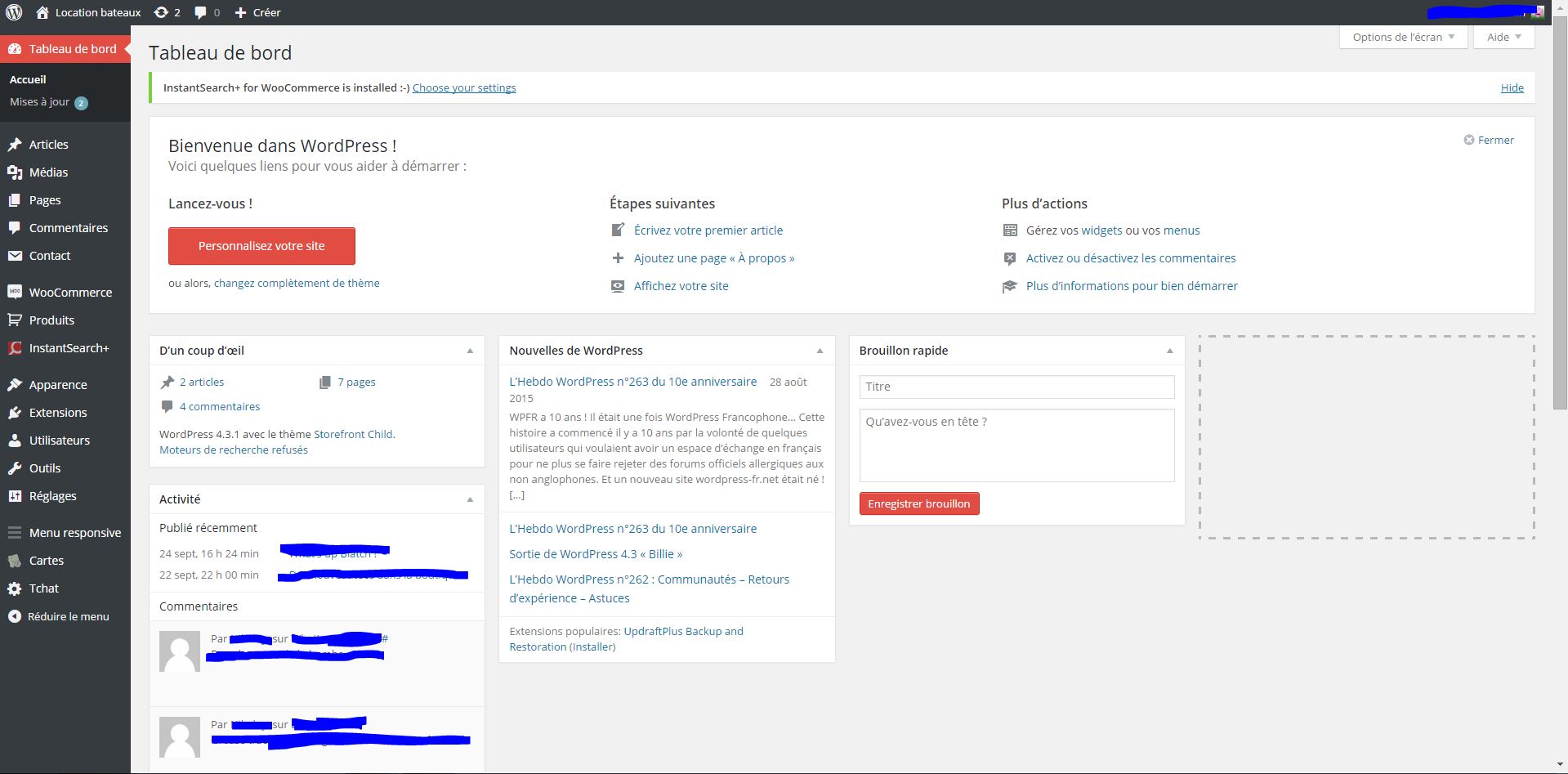
Task: Open the Tchat settings item
Action: click(x=43, y=588)
